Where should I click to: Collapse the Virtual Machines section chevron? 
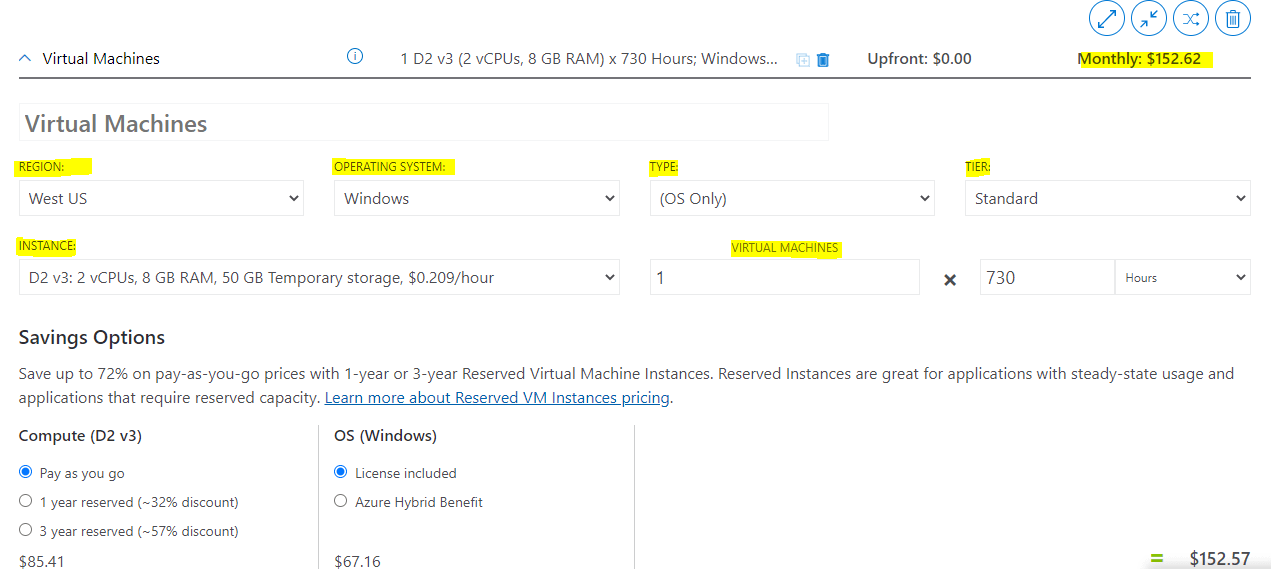pos(26,58)
